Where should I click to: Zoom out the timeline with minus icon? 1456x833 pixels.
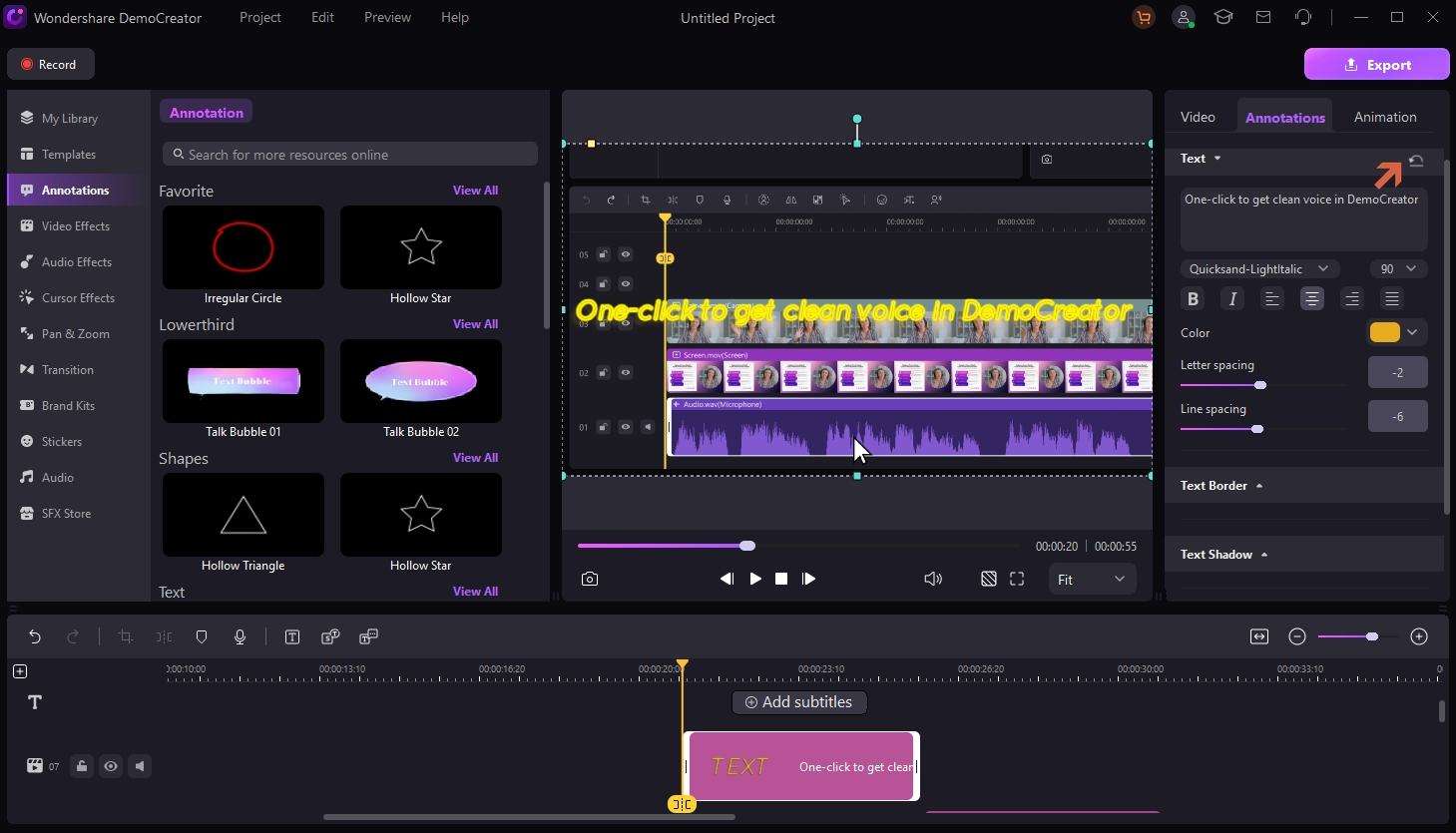1297,636
